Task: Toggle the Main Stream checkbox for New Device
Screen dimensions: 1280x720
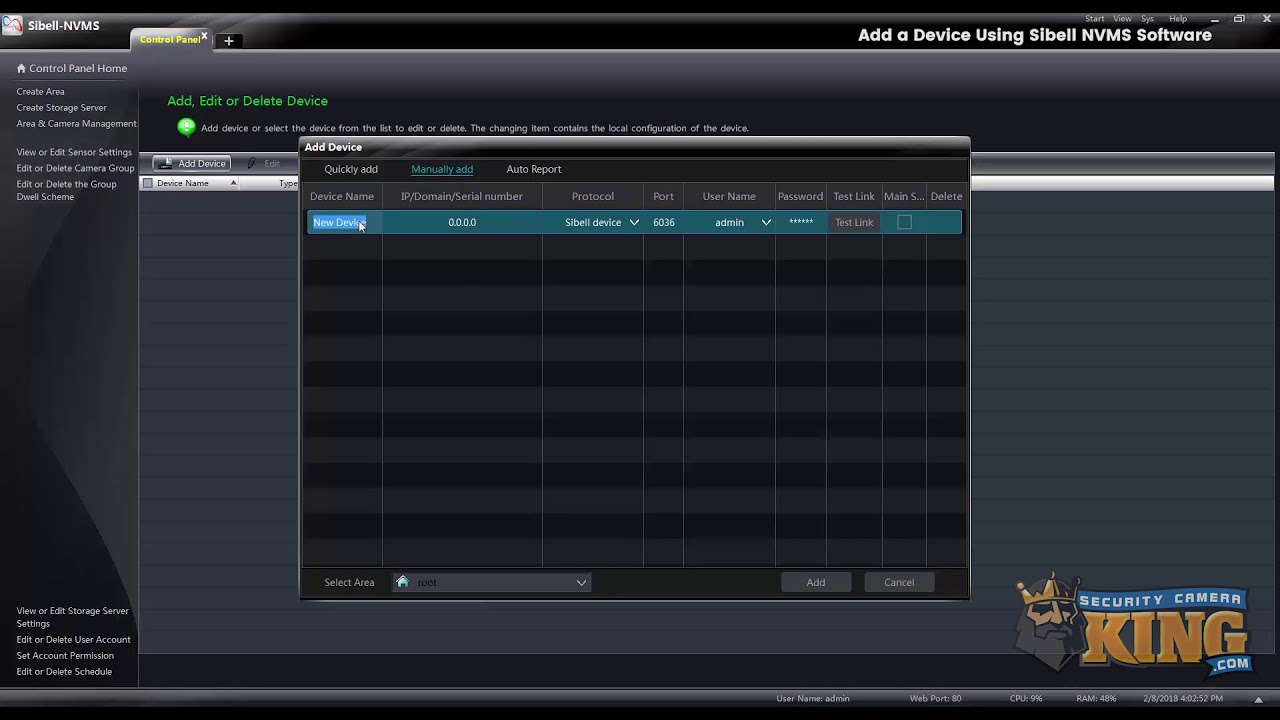Action: click(x=904, y=222)
